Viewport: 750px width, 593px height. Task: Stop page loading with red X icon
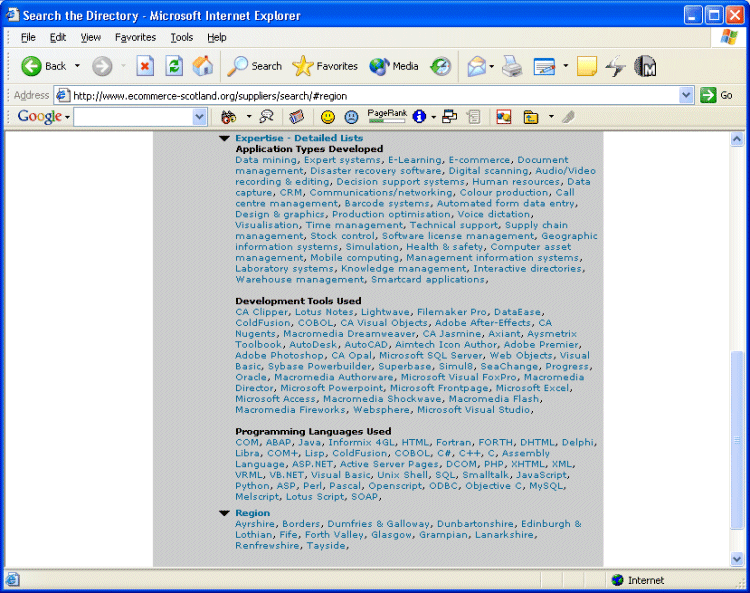(x=144, y=66)
